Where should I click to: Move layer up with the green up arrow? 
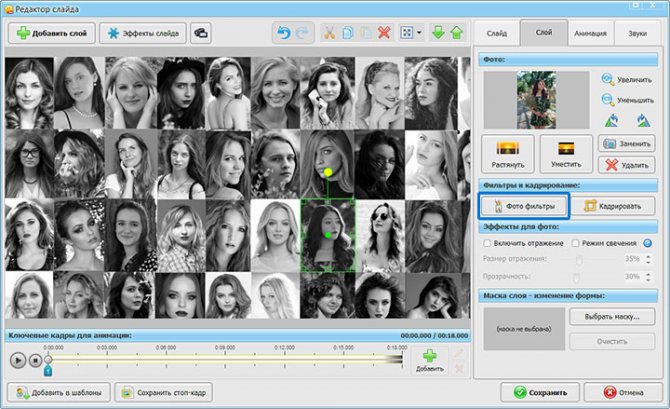(456, 33)
